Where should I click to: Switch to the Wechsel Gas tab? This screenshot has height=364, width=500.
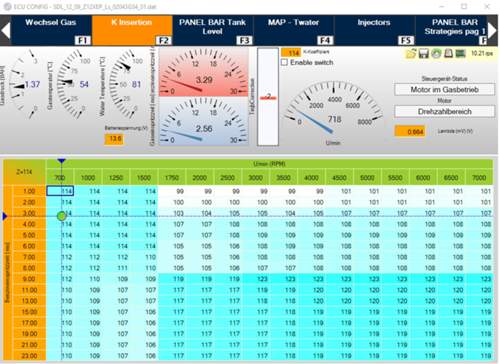point(51,30)
